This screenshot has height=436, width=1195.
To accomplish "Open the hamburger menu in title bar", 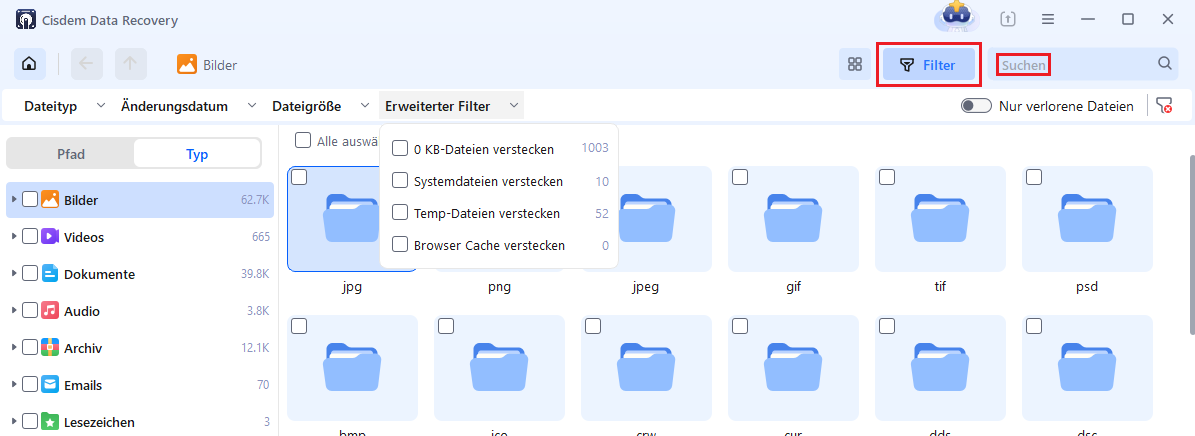I will pyautogui.click(x=1048, y=19).
